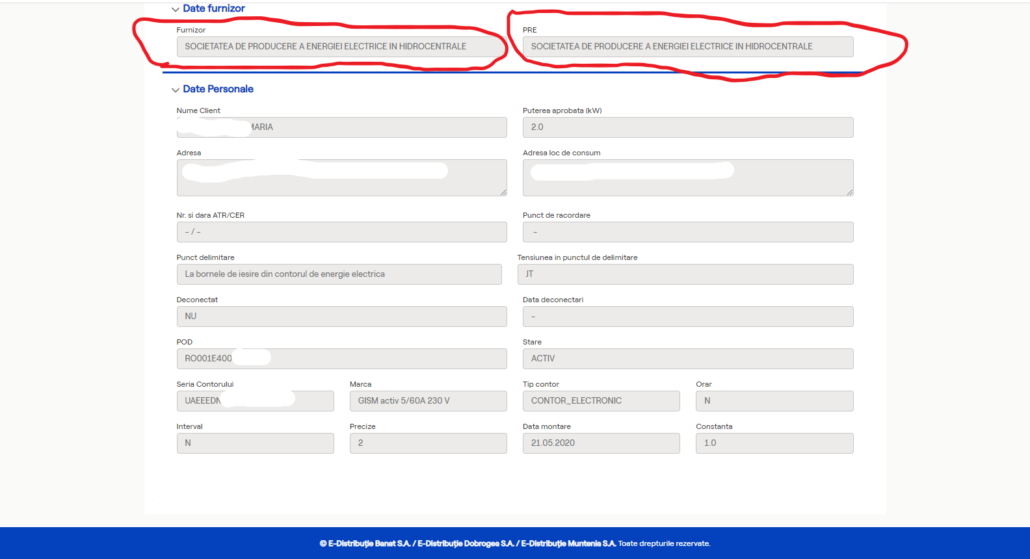Screen dimensions: 1030x559
Task: Click the Deconectat field showing NU
Action: click(340, 316)
